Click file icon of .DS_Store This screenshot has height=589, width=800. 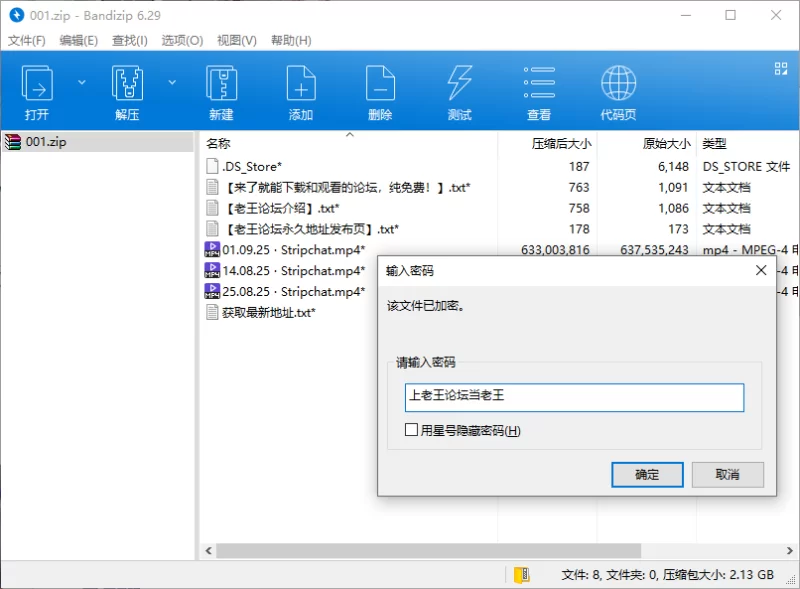click(x=212, y=166)
